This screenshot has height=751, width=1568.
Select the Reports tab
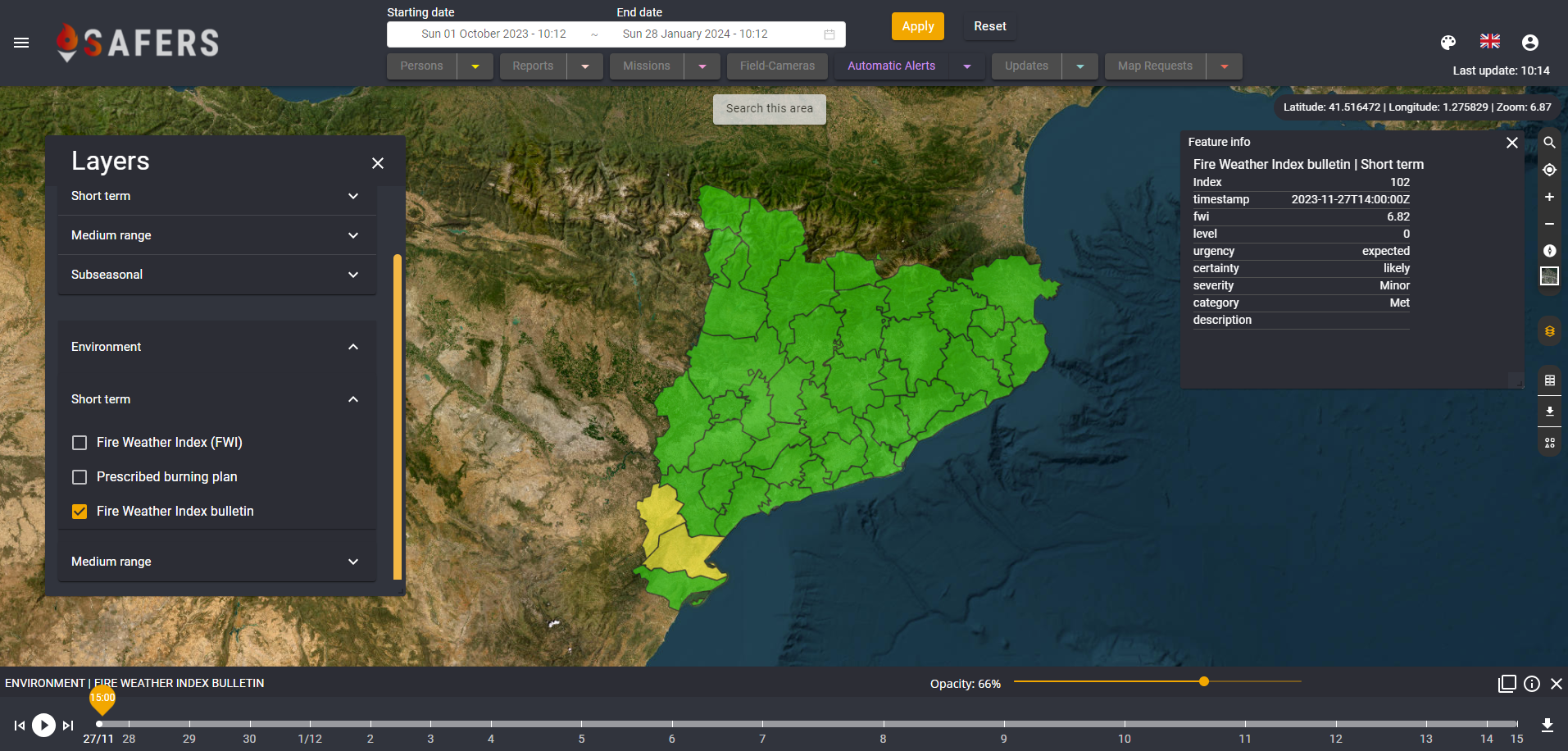(533, 66)
